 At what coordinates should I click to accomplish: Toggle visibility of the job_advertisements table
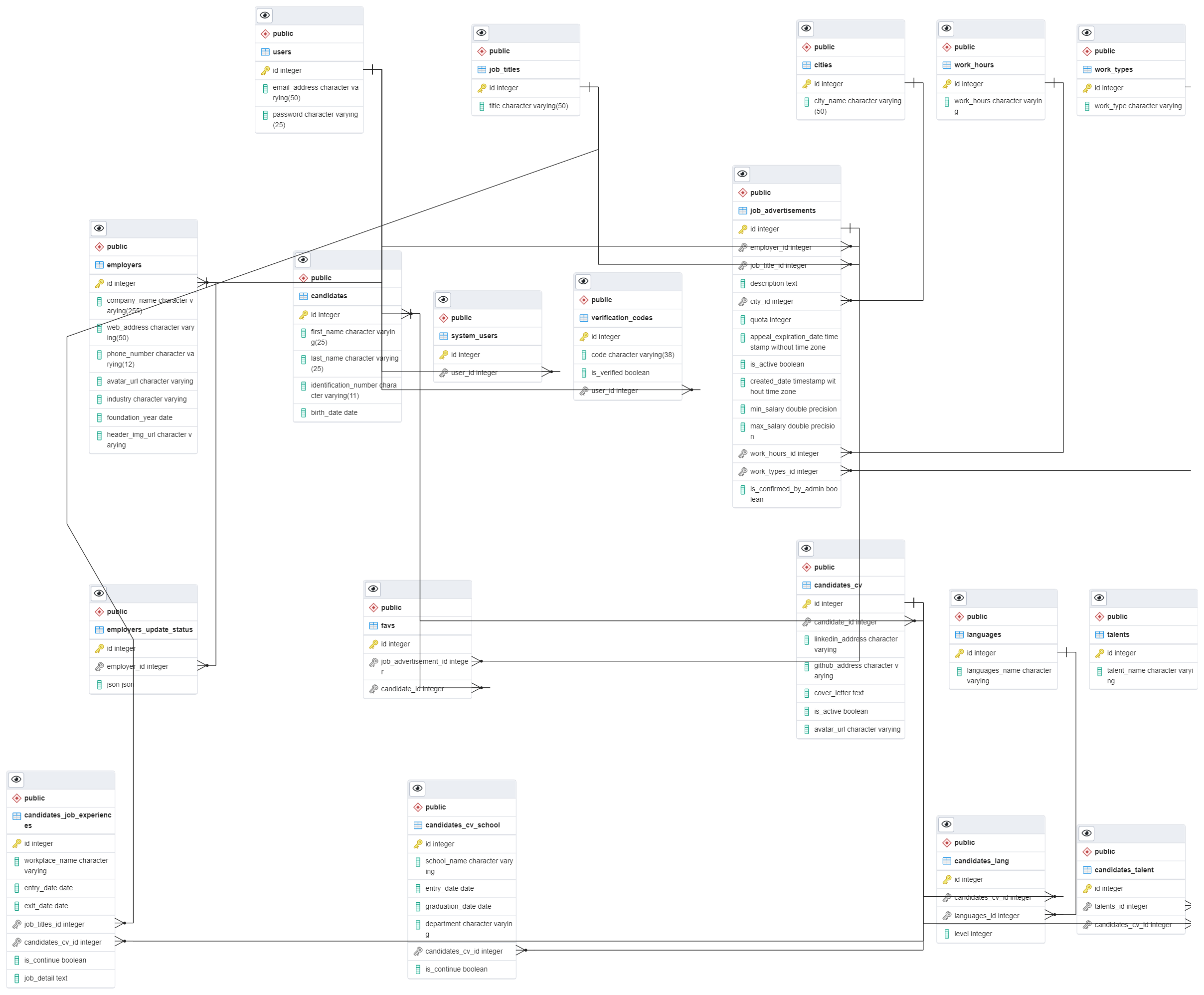click(x=742, y=174)
